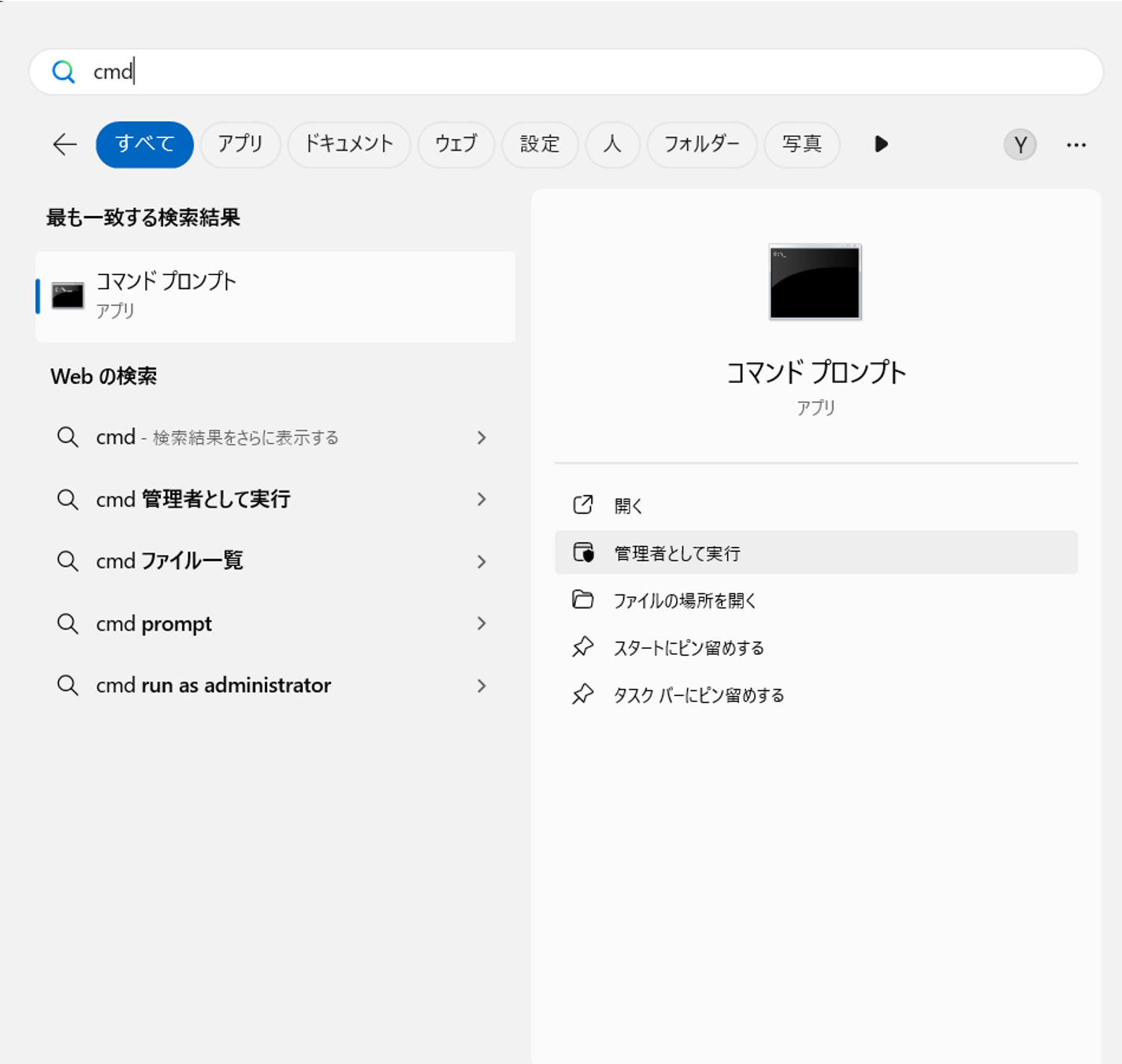Screen dimensions: 1122x1064
Task: Switch to the ドキュメント filter tab
Action: pos(349,144)
